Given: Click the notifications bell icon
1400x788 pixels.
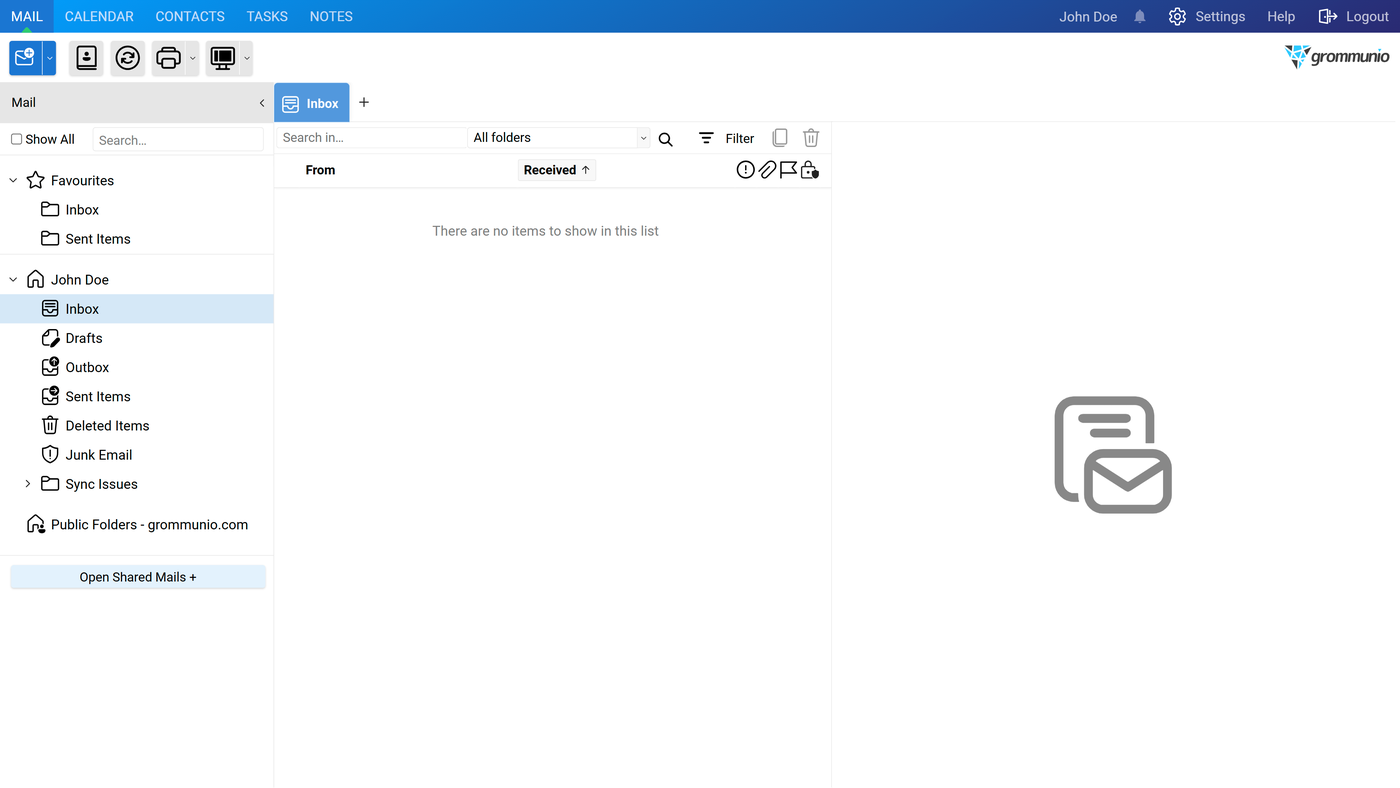Looking at the screenshot, I should pyautogui.click(x=1140, y=16).
